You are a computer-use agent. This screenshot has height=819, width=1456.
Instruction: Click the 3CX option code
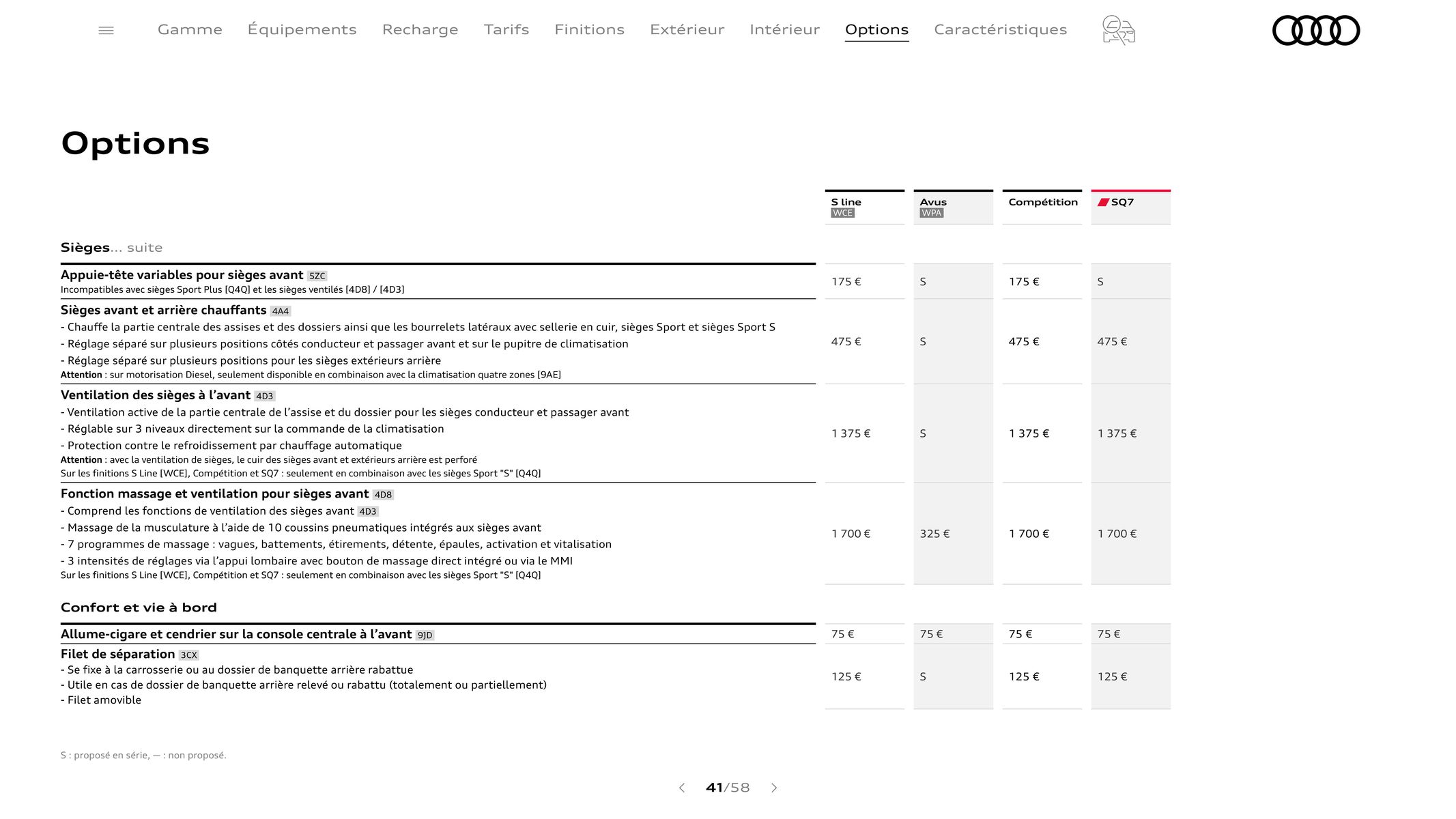(188, 655)
